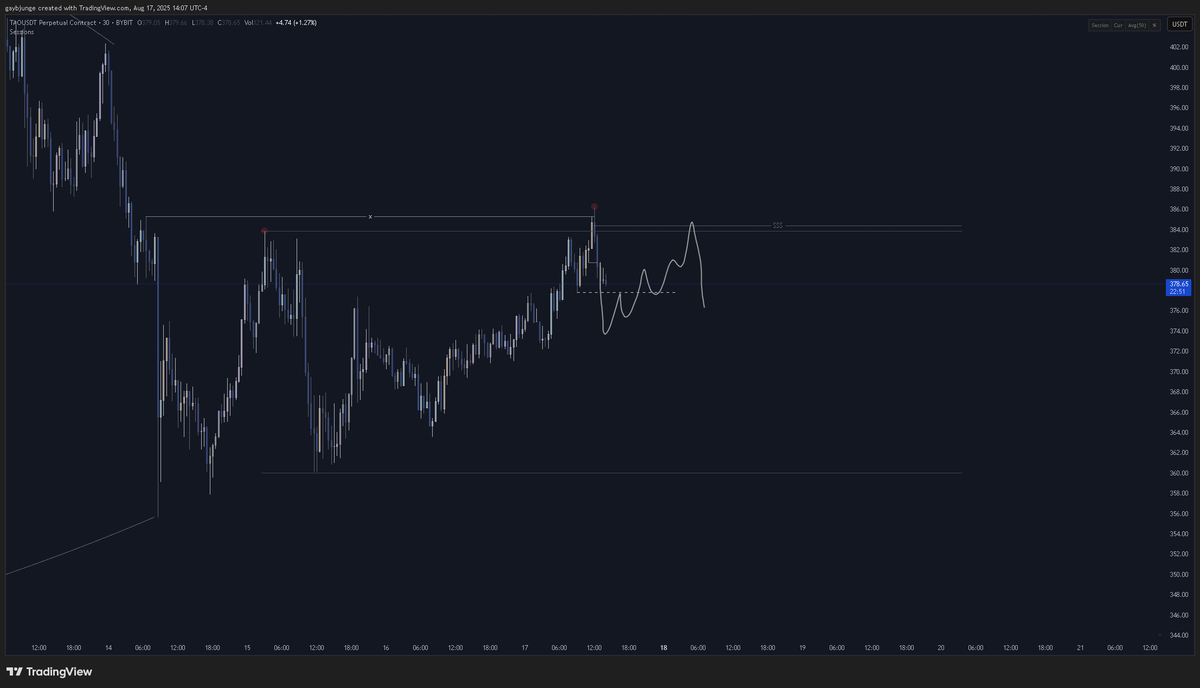Click the 360.00 price axis label
Screen dimensions: 1200x688
pos(1178,473)
